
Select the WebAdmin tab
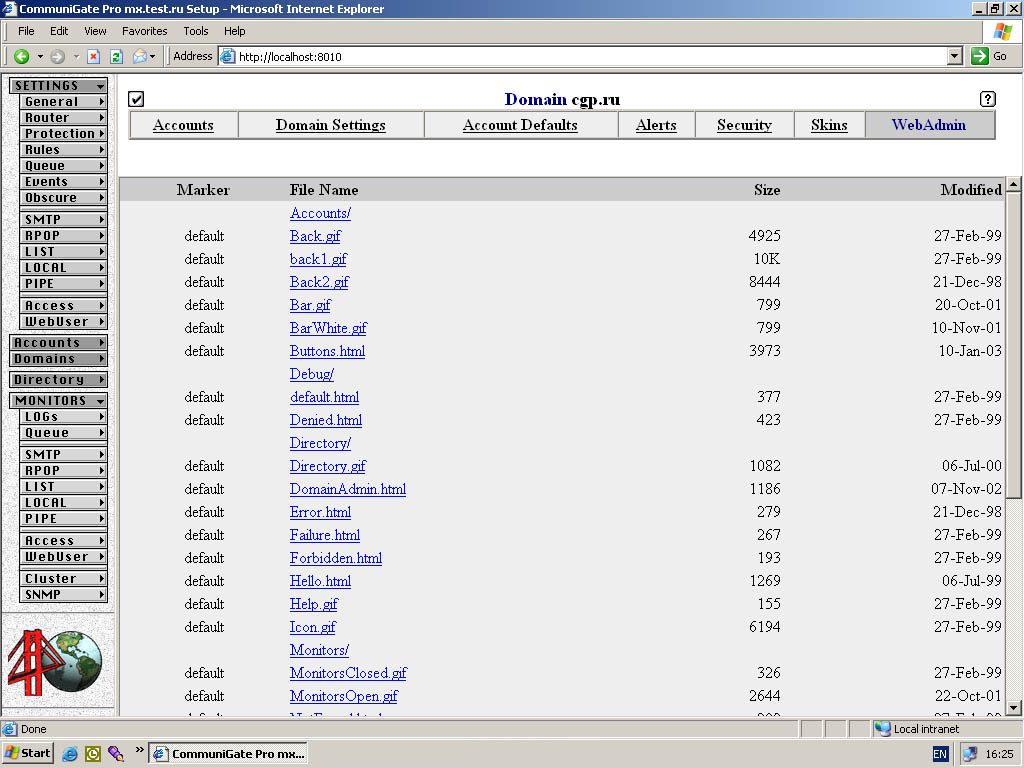[x=929, y=125]
